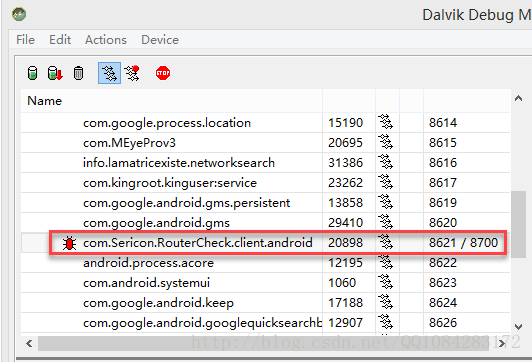This screenshot has width=532, height=362.
Task: Click the thread icon in the 1060 row
Action: tap(386, 282)
